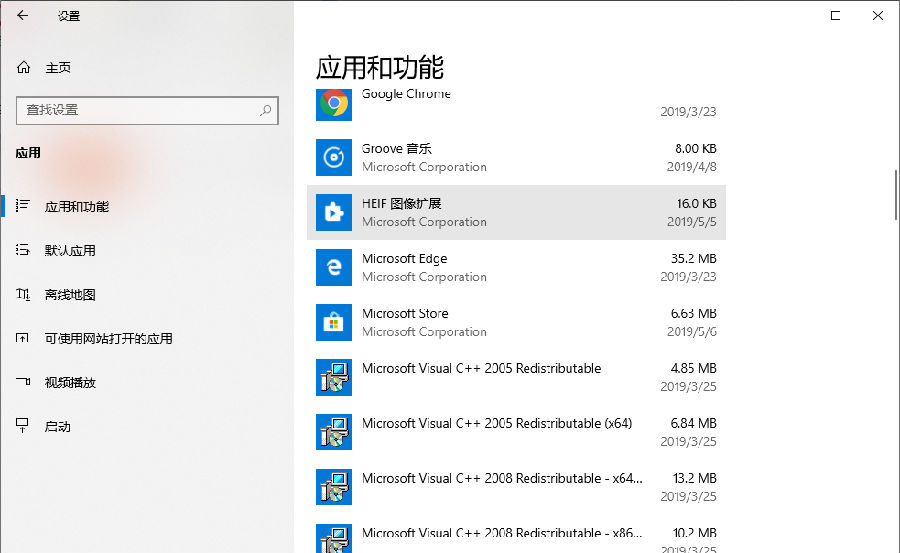
Task: Open 视频播放 settings page
Action: [x=70, y=383]
